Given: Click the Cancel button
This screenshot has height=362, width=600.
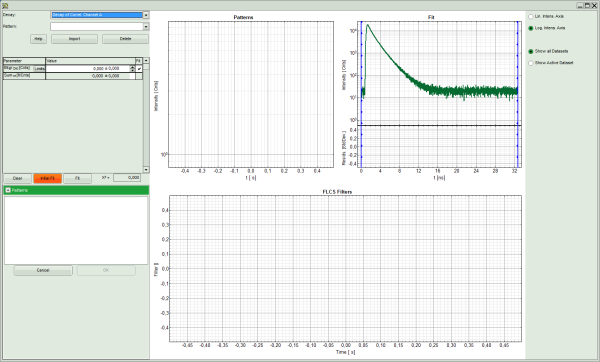Looking at the screenshot, I should pos(43,270).
